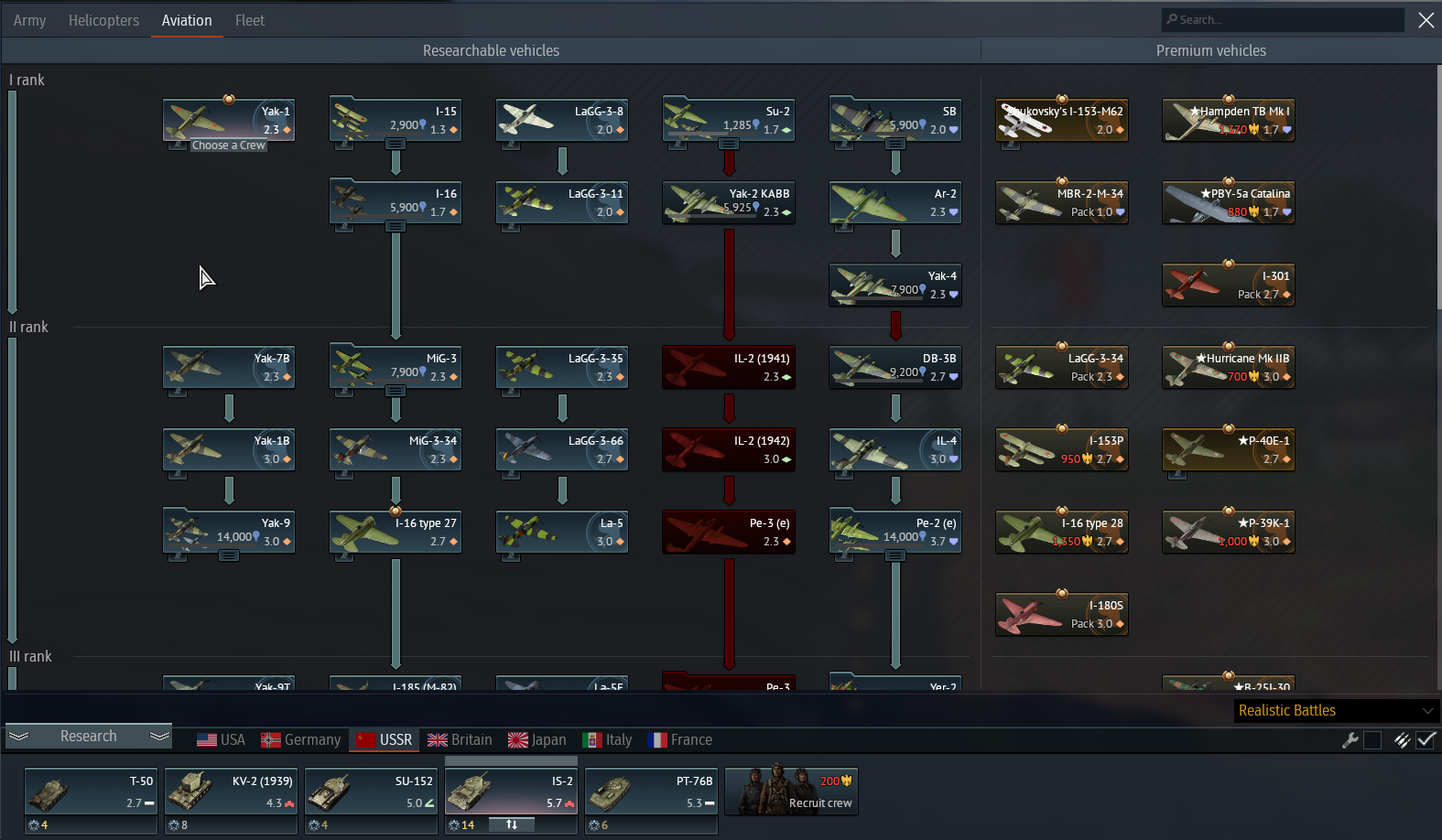Select the I-301 premium card

[x=1229, y=285]
